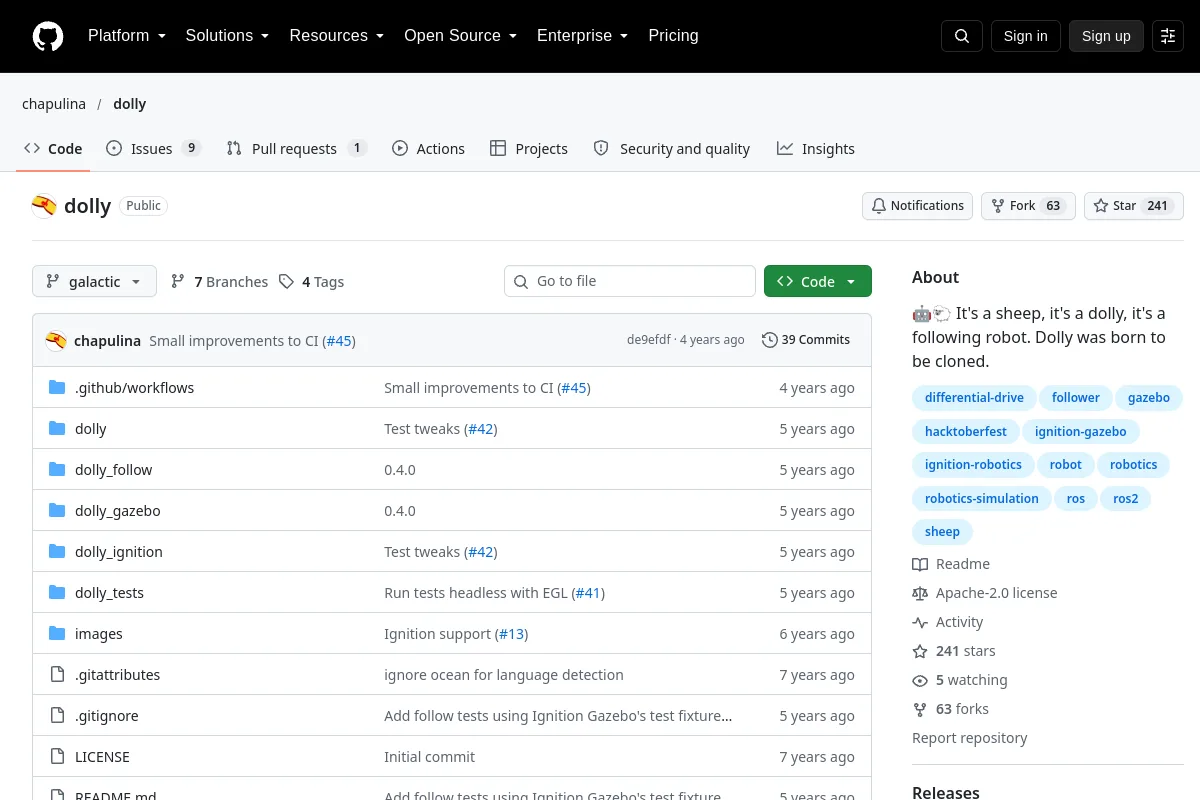Expand the Enterprise menu
Image resolution: width=1200 pixels, height=800 pixels.
(x=582, y=36)
